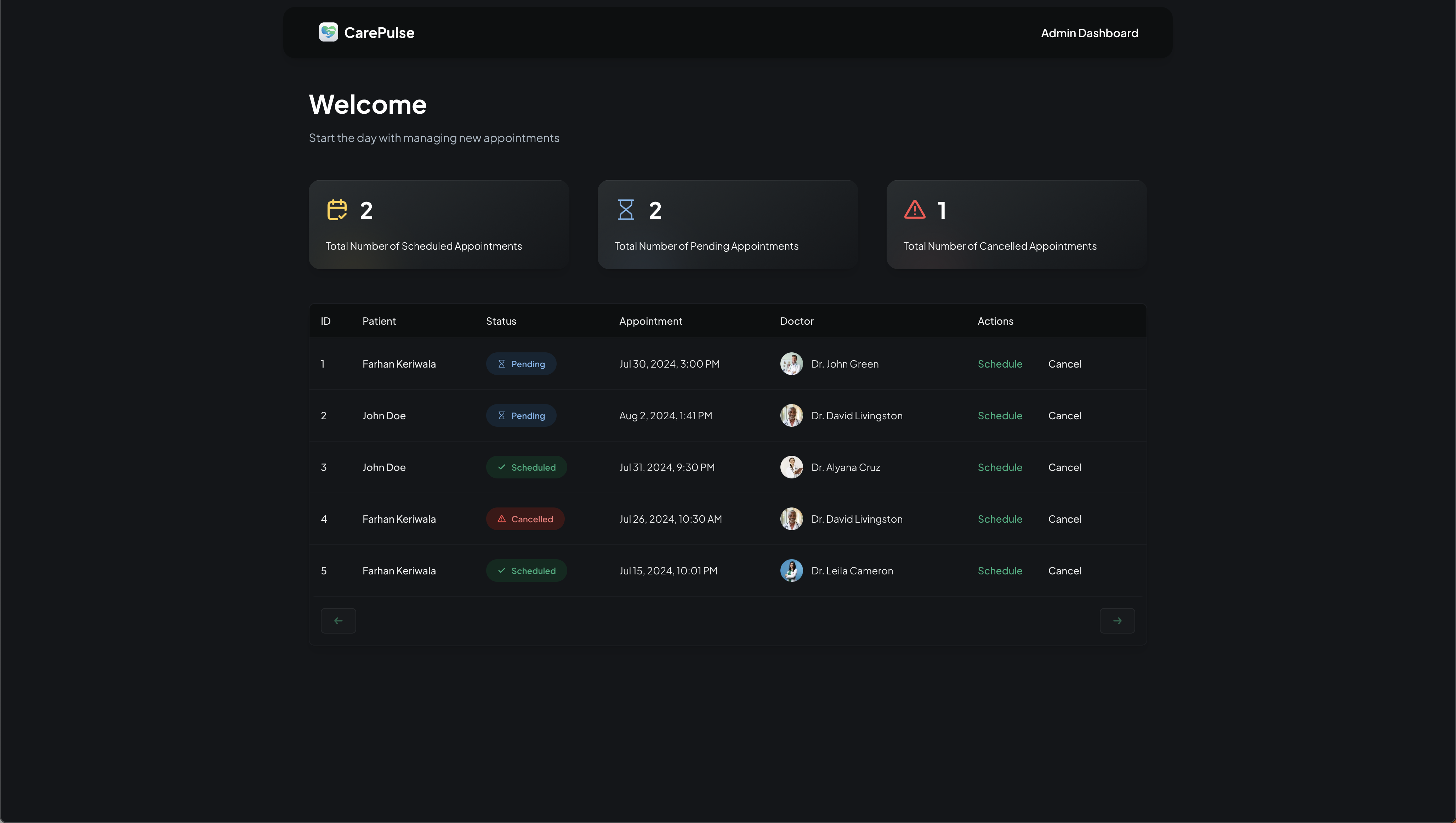
Task: Click Dr. David Livingston name in row 4
Action: [857, 519]
